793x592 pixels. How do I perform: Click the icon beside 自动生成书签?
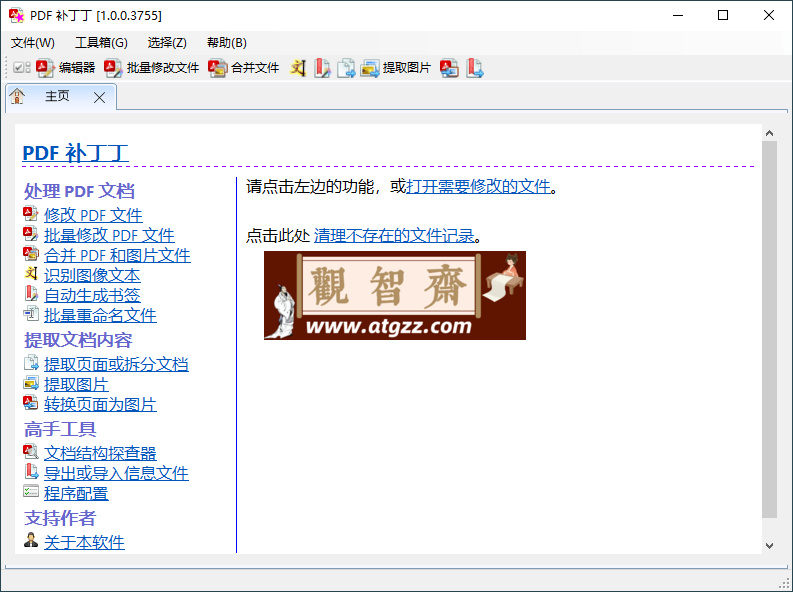point(31,294)
